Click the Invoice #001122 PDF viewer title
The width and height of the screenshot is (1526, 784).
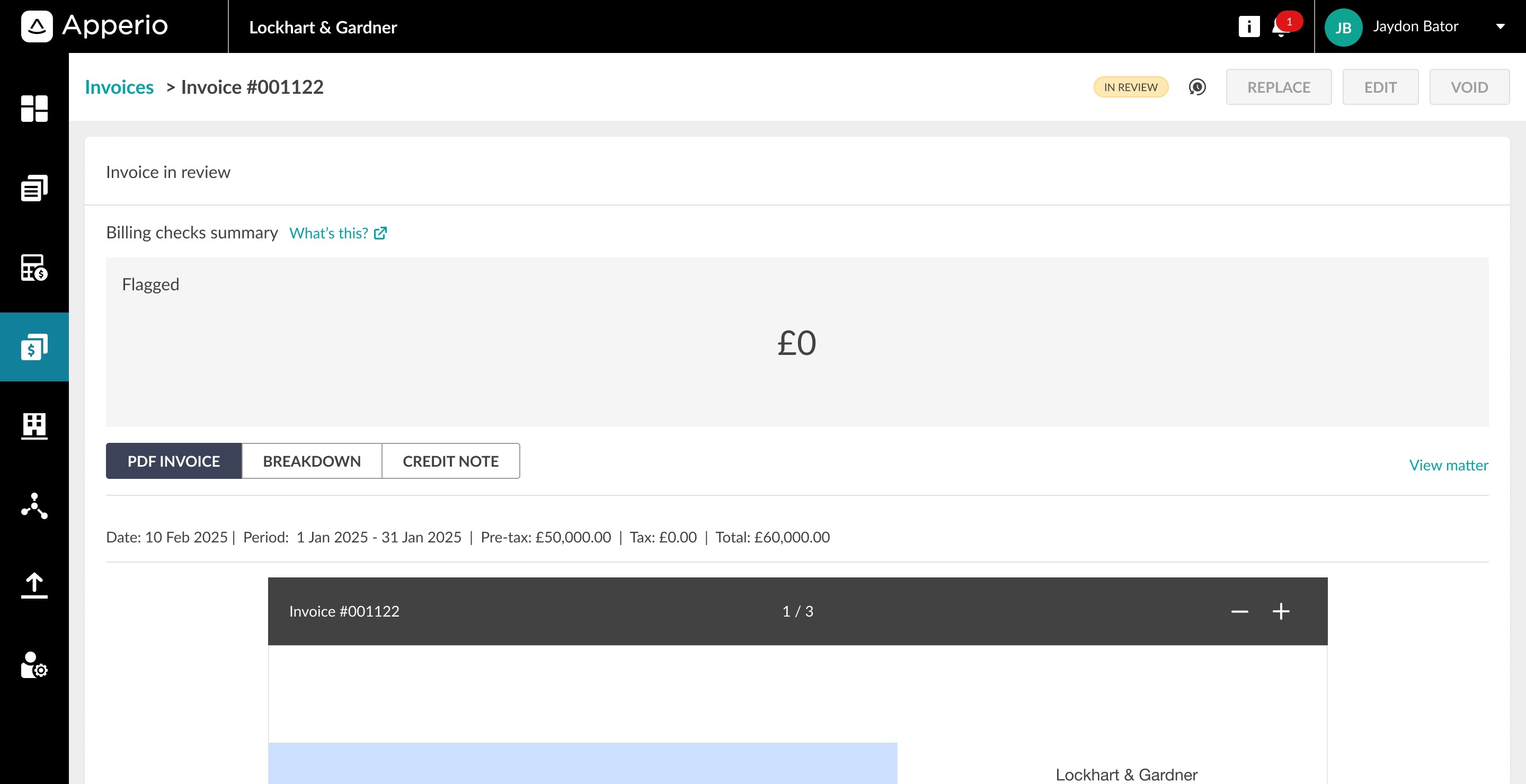344,612
